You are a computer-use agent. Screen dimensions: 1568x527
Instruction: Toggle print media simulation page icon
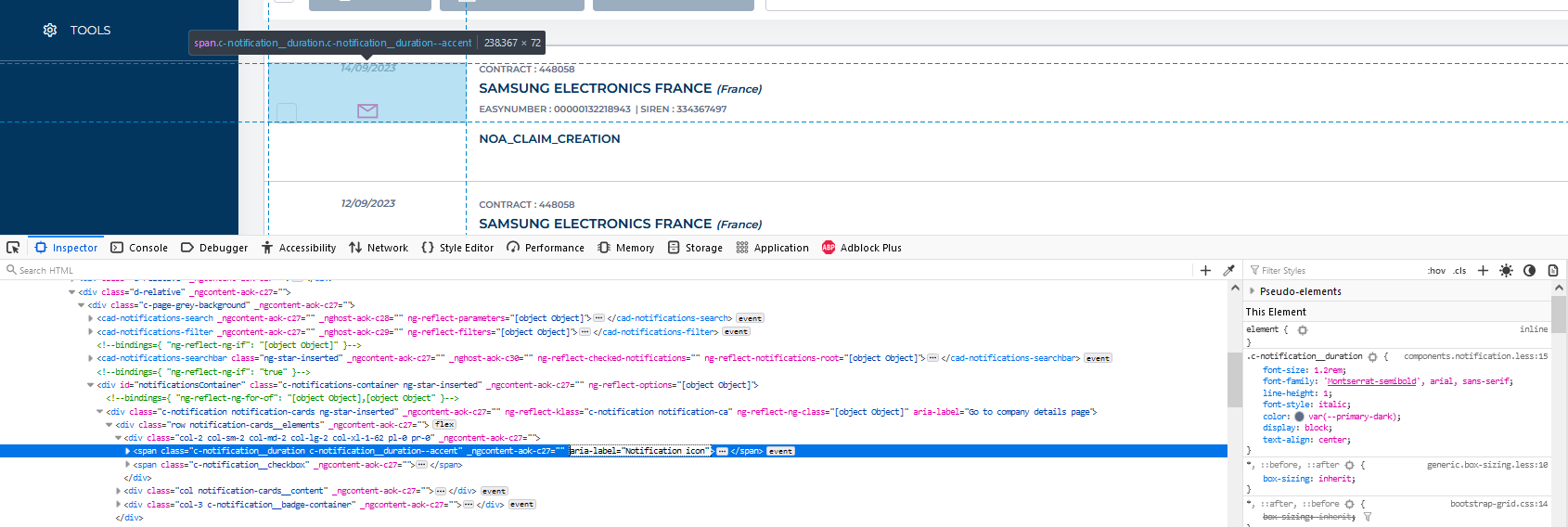click(x=1552, y=270)
